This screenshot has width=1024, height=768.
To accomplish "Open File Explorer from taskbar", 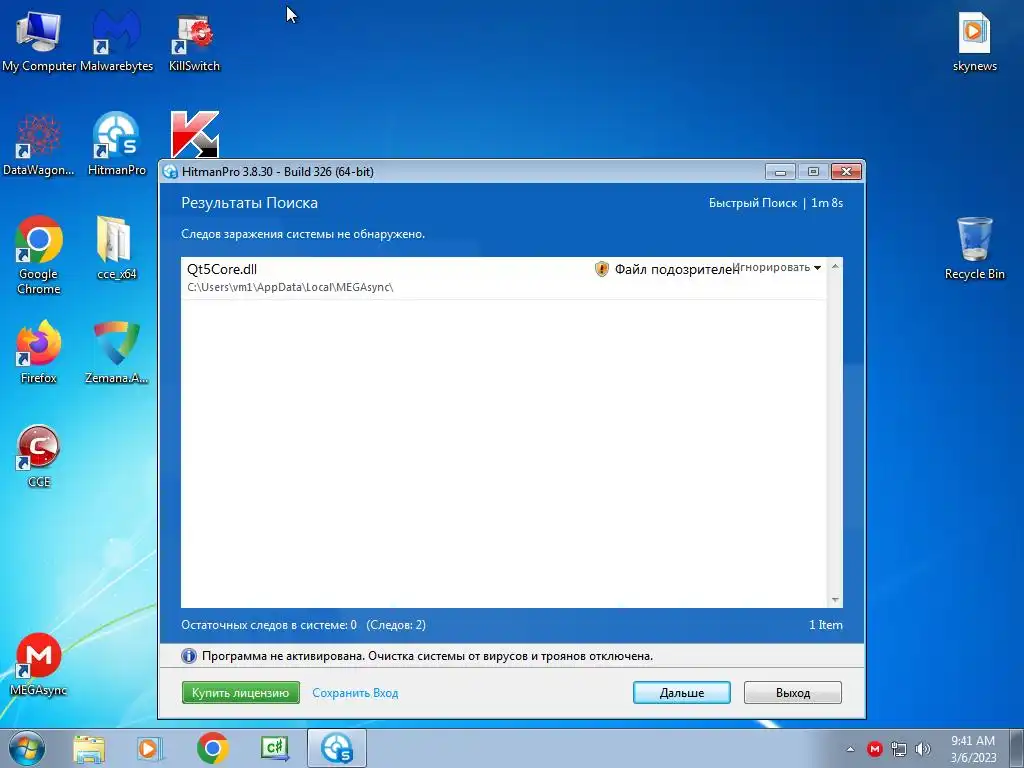I will pos(89,748).
